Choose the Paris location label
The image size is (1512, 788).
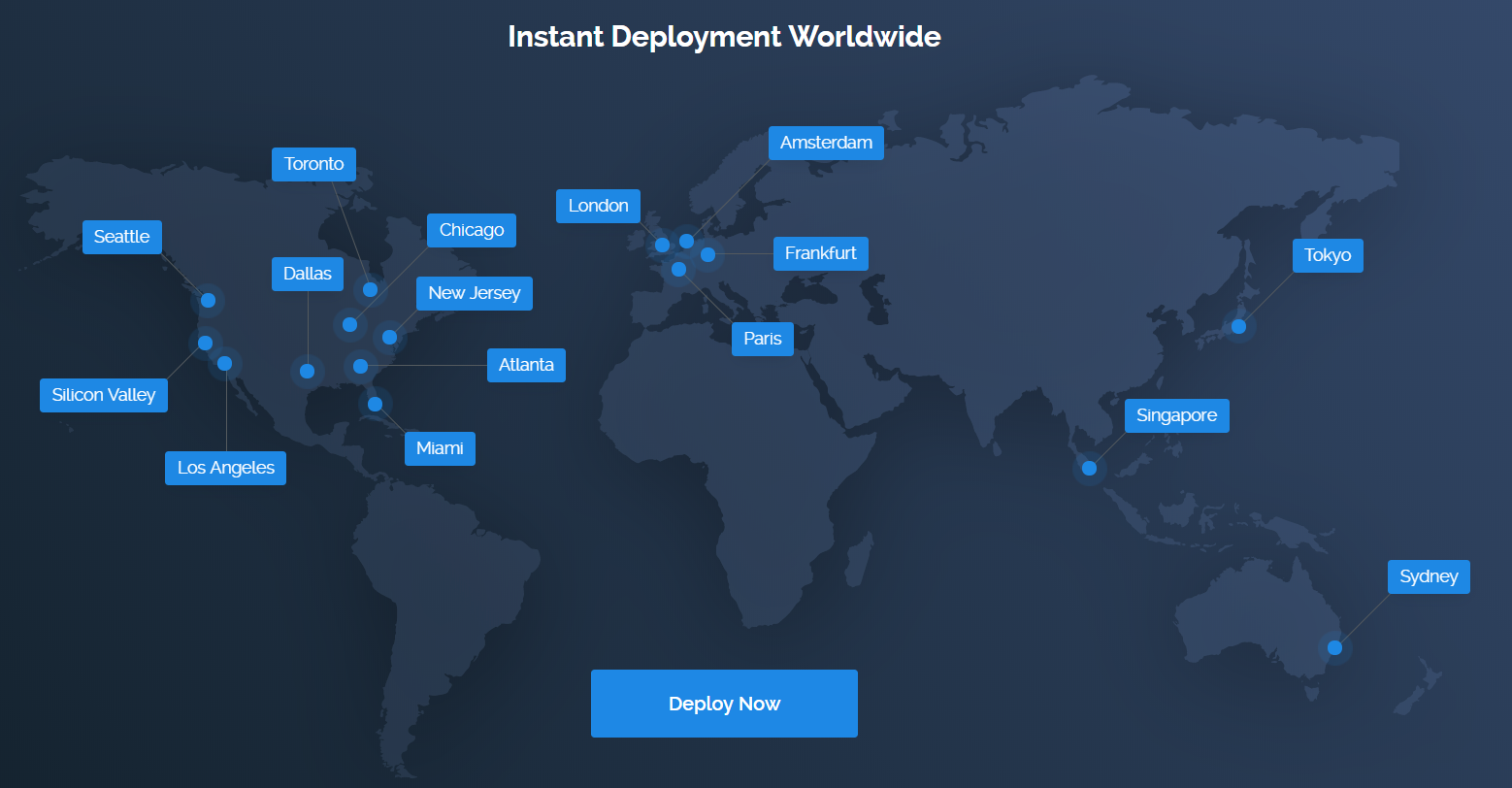pos(762,339)
